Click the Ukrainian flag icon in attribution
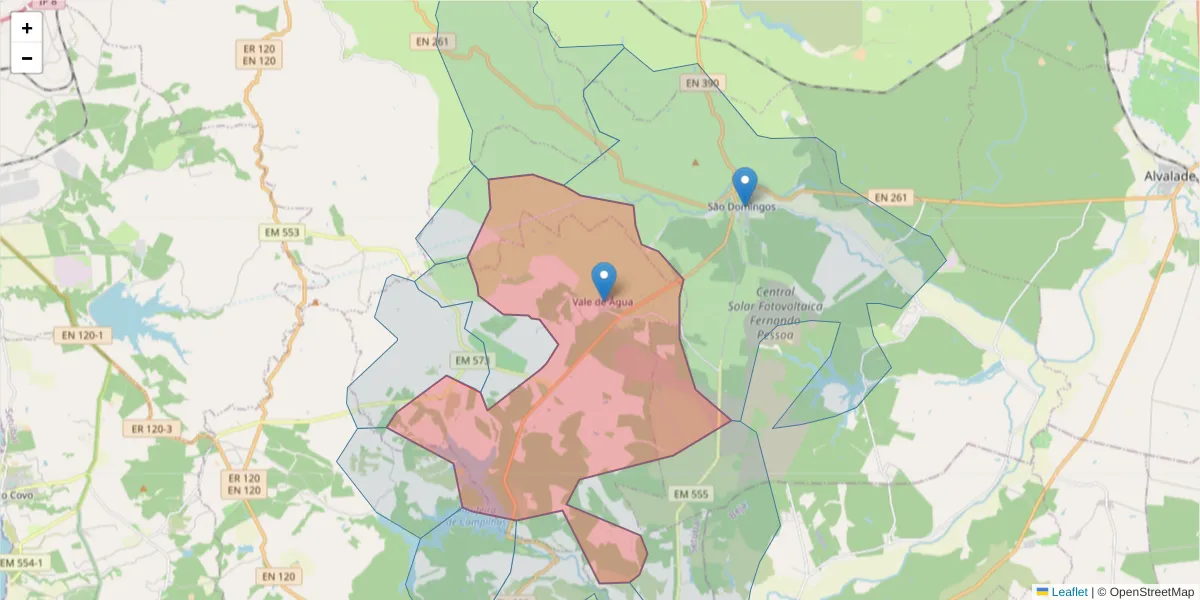The height and width of the screenshot is (600, 1200). click(1043, 592)
